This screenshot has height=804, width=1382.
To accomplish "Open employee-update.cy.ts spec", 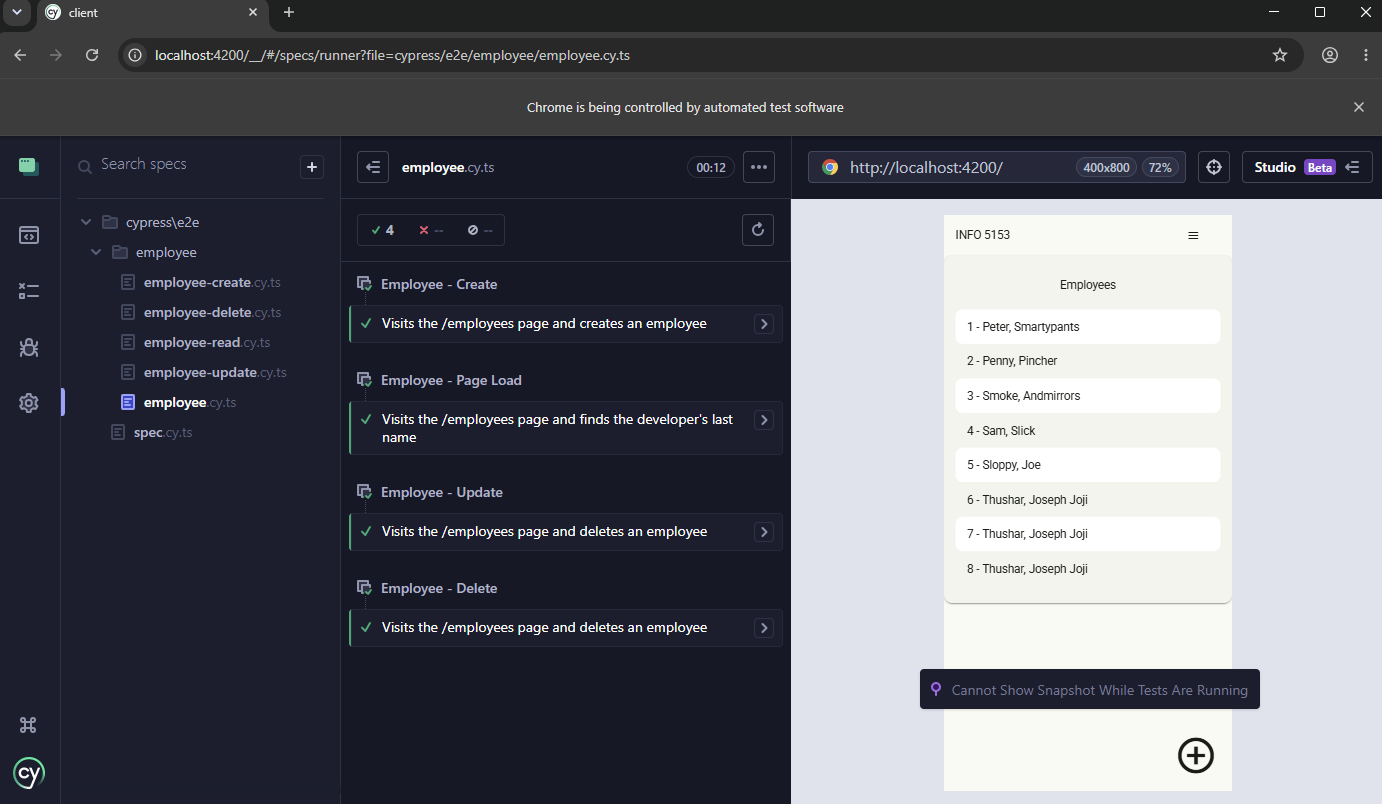I will (x=215, y=372).
